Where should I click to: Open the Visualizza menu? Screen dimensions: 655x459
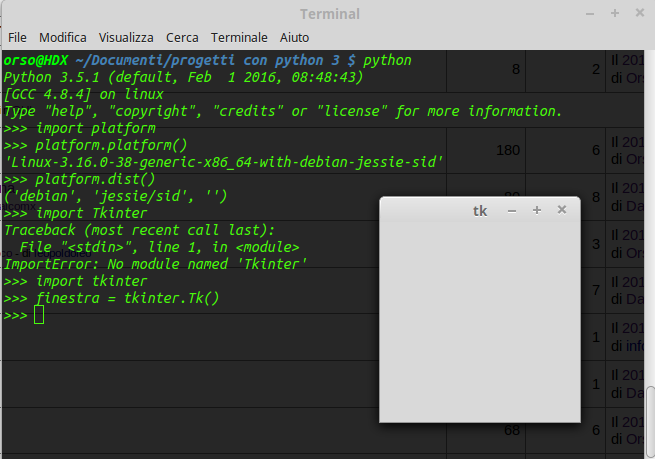click(x=126, y=37)
